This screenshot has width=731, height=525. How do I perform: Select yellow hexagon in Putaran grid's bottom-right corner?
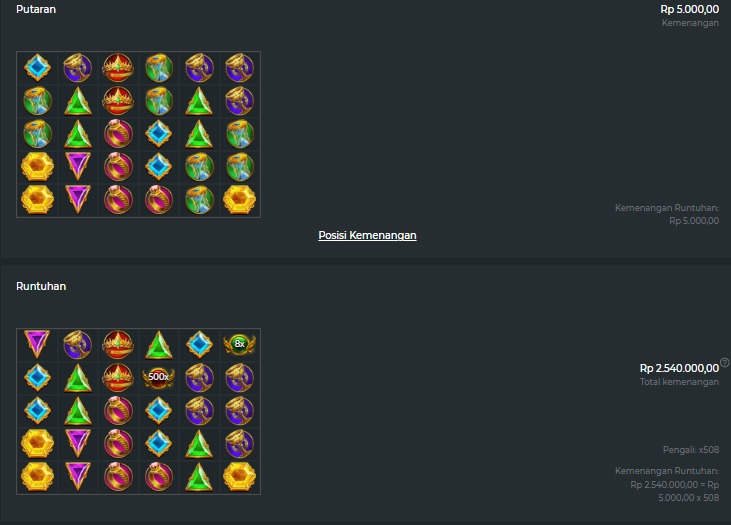[240, 200]
